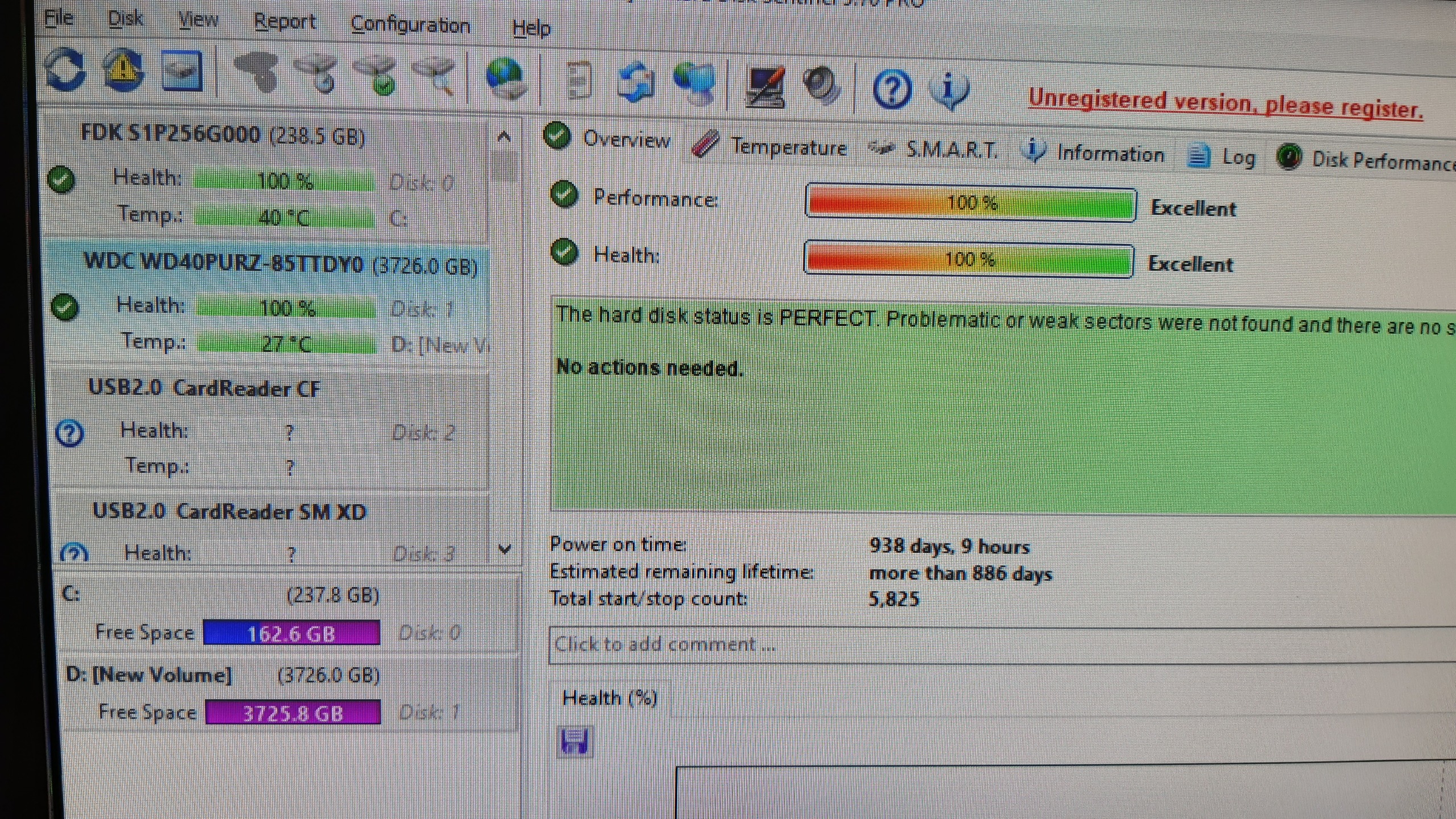Open the Configuration menu
Image resolution: width=1456 pixels, height=819 pixels.
tap(410, 25)
